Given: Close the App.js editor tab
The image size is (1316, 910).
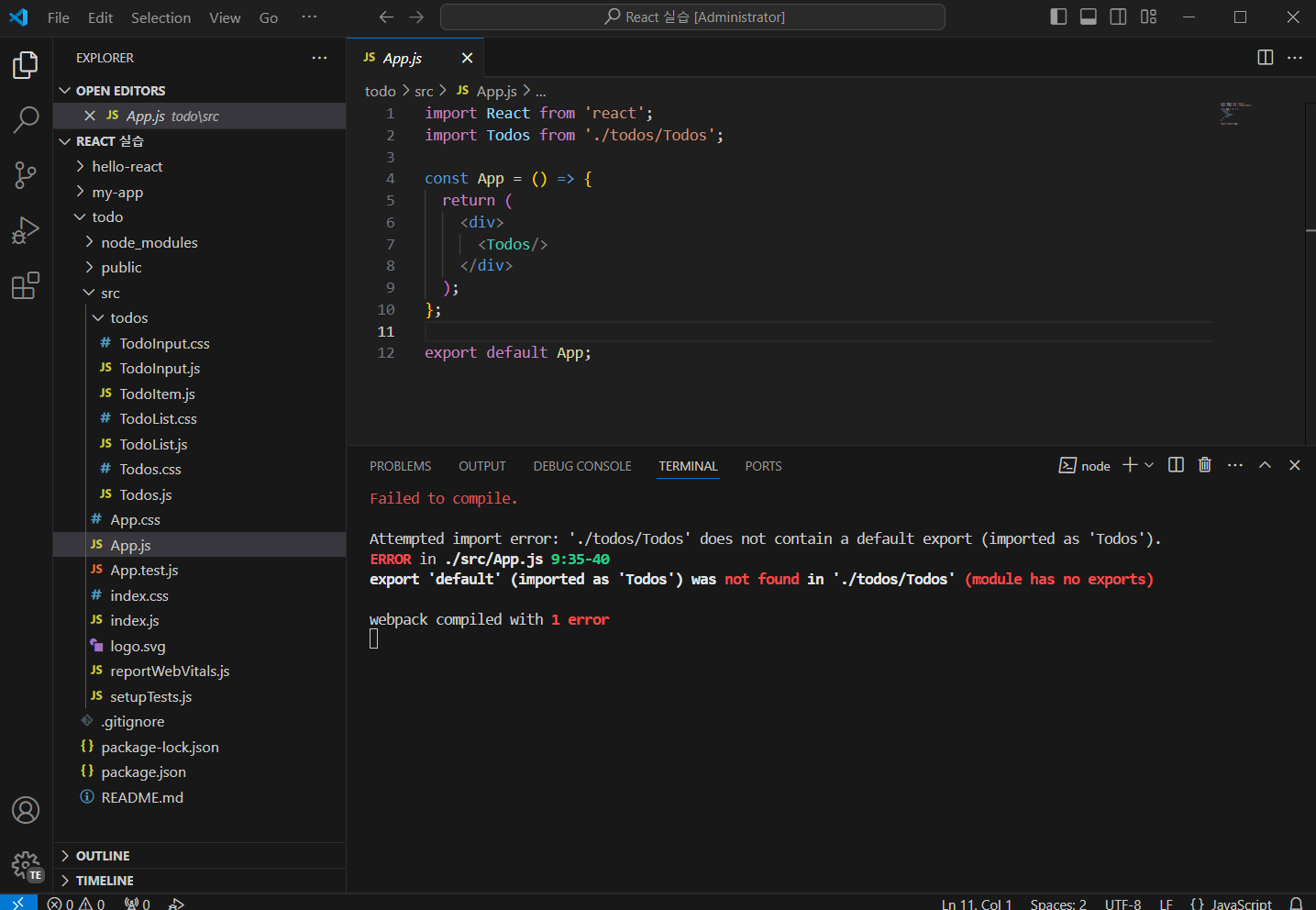Looking at the screenshot, I should (x=467, y=58).
